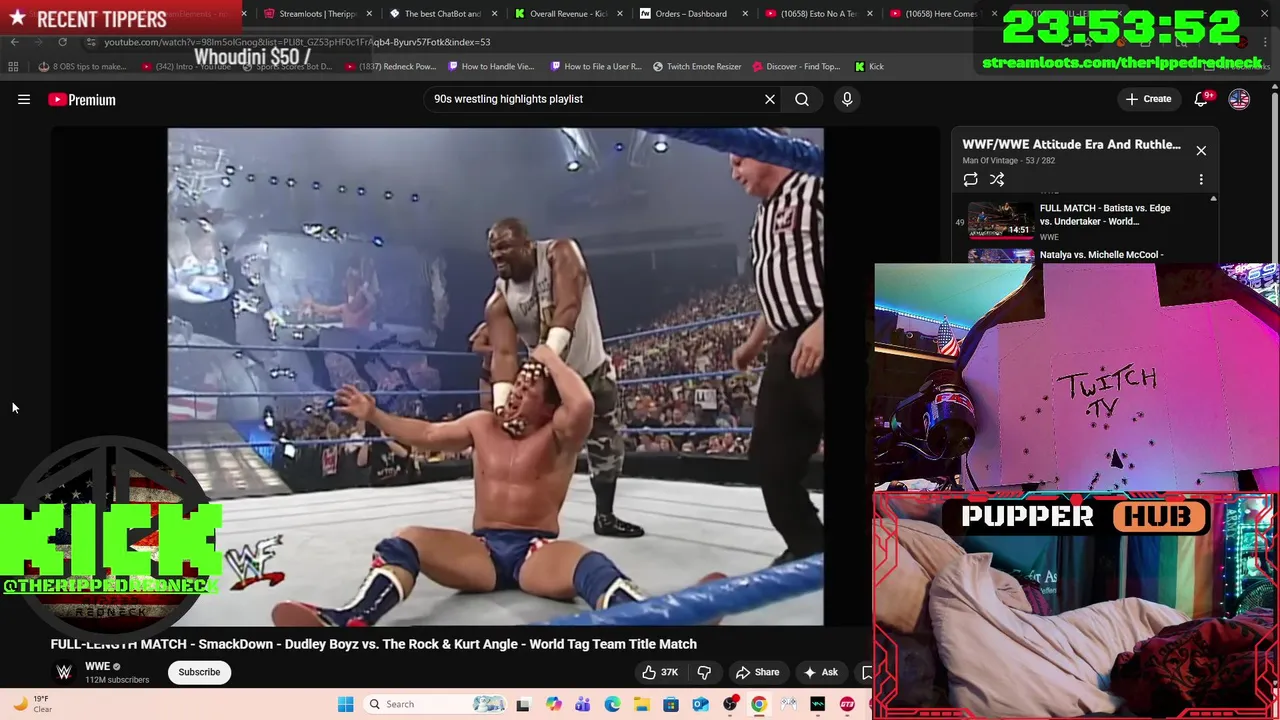Open playlist more options menu
The image size is (1280, 720).
[x=1201, y=179]
